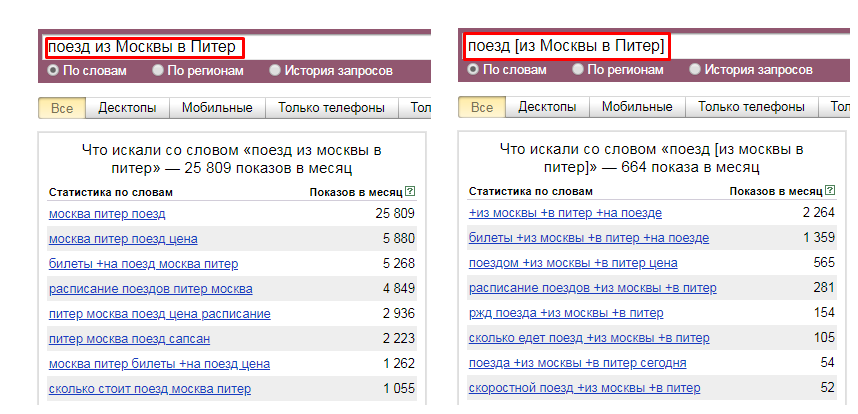Switch to 'Десктопы' tab in right panel
The height and width of the screenshot is (414, 858).
[547, 107]
